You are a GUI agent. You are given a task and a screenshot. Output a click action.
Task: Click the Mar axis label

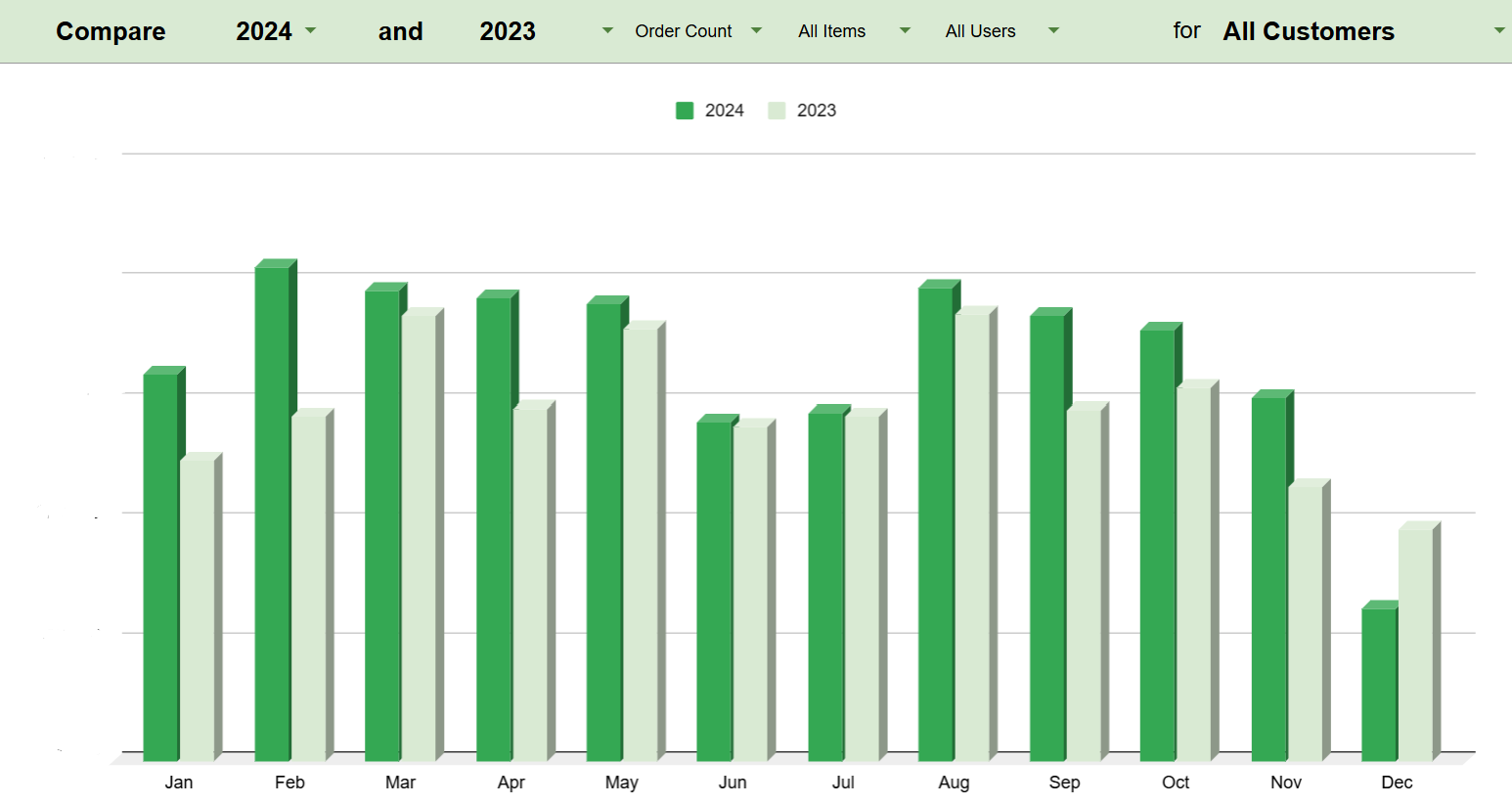pos(400,783)
